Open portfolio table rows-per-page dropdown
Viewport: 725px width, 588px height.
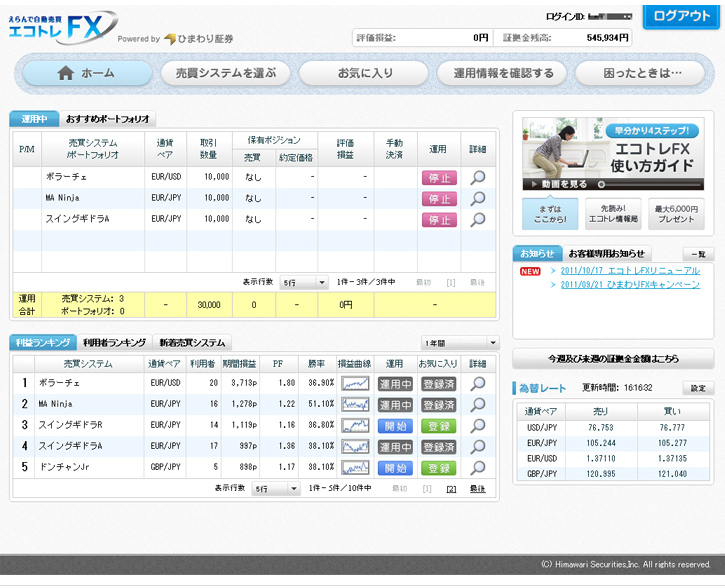click(x=304, y=283)
